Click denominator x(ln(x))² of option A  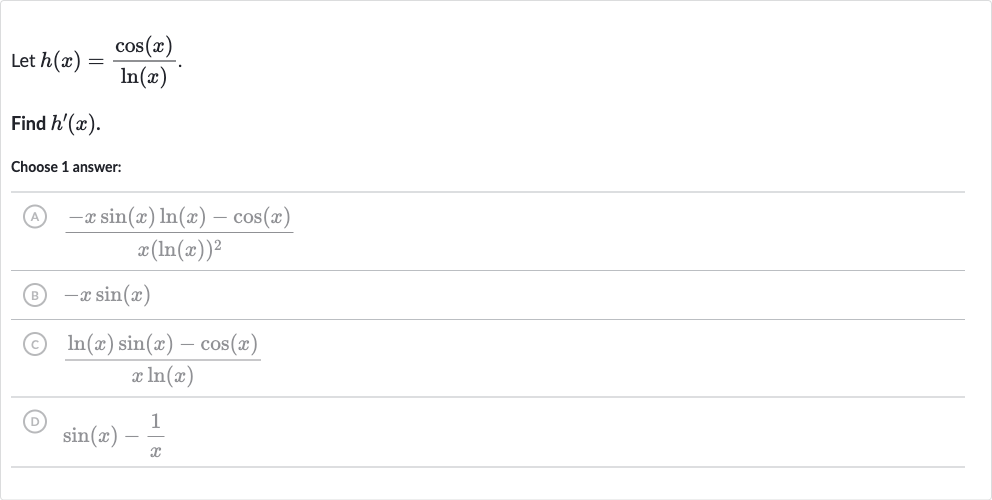[x=179, y=249]
